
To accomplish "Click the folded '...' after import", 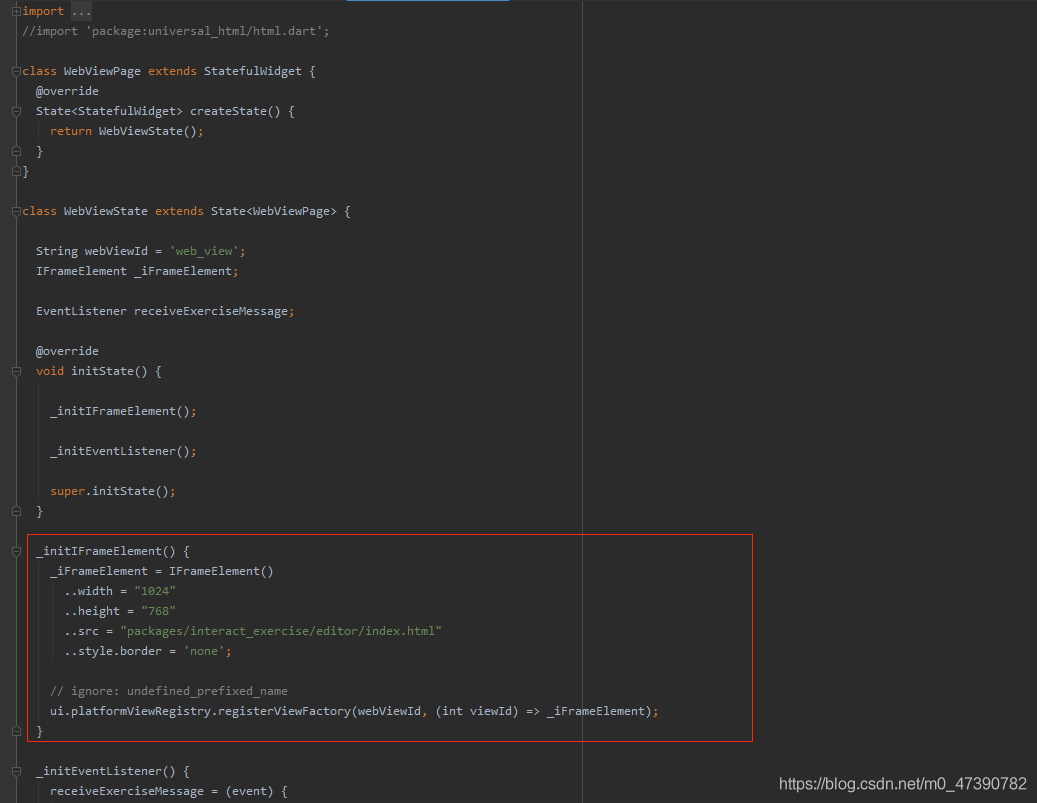I will (x=81, y=11).
